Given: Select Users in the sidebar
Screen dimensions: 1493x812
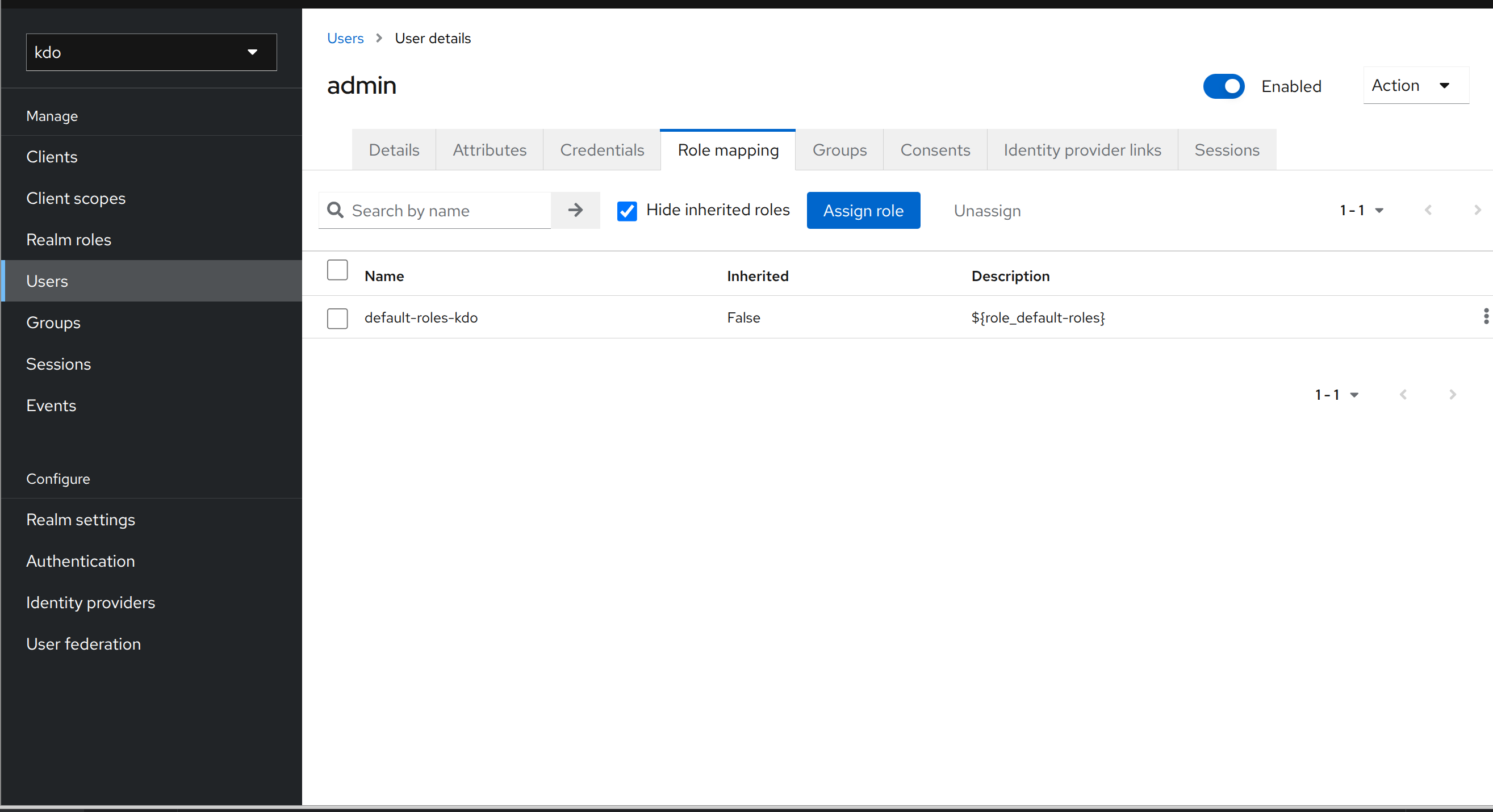Looking at the screenshot, I should point(152,281).
